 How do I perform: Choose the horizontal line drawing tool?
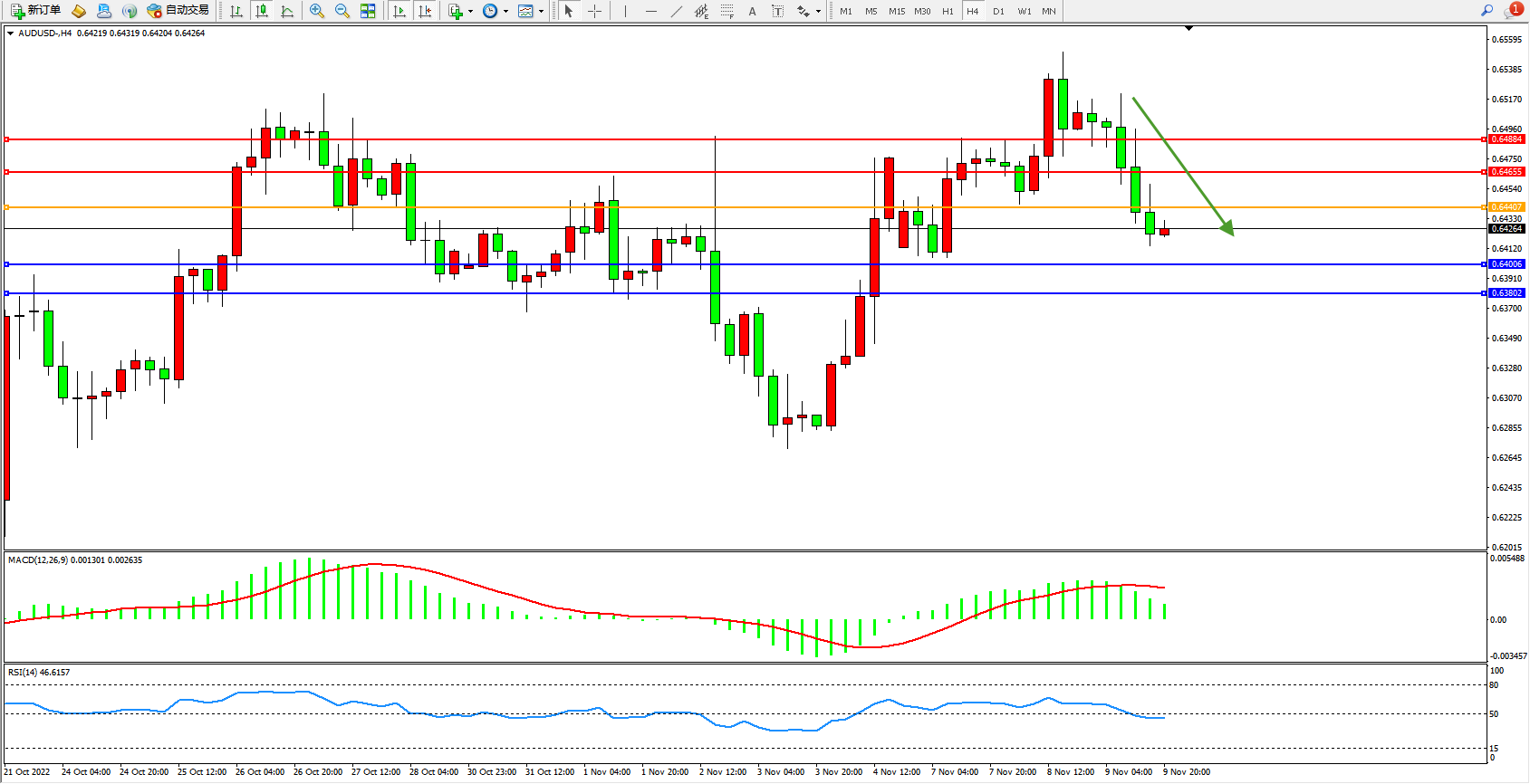tap(650, 11)
